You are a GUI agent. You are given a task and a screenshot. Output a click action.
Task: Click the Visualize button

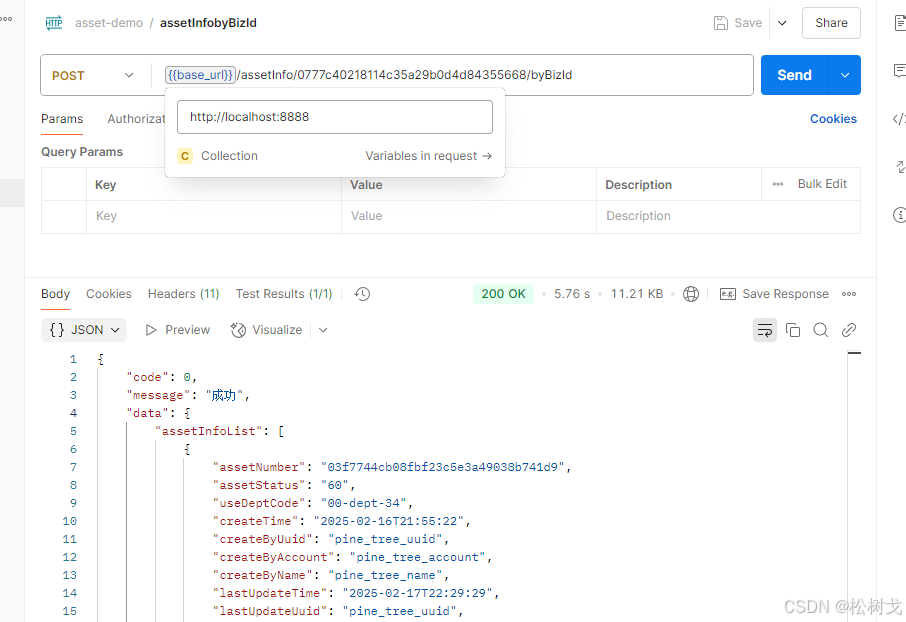click(x=266, y=330)
